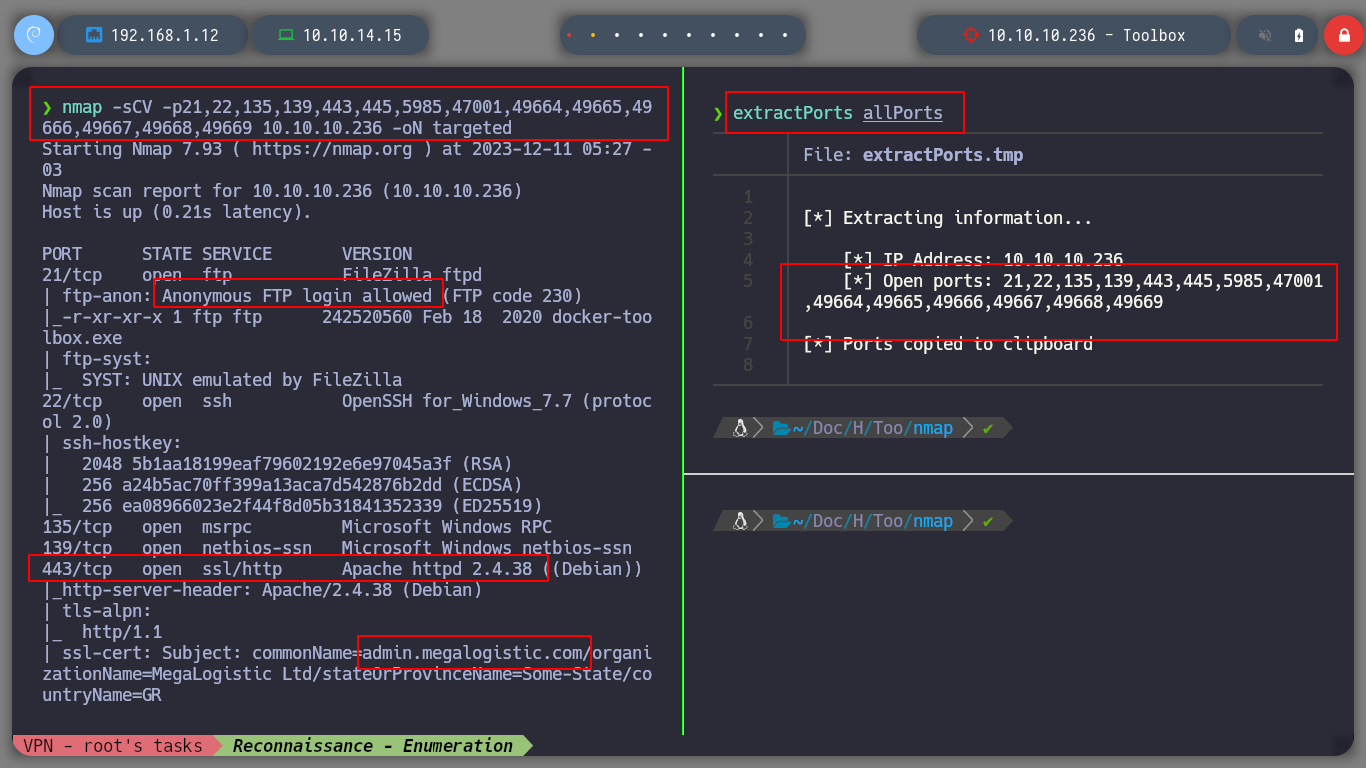Screen dimensions: 1366x768
Task: Click the green laptop VPN icon
Action: point(286,35)
